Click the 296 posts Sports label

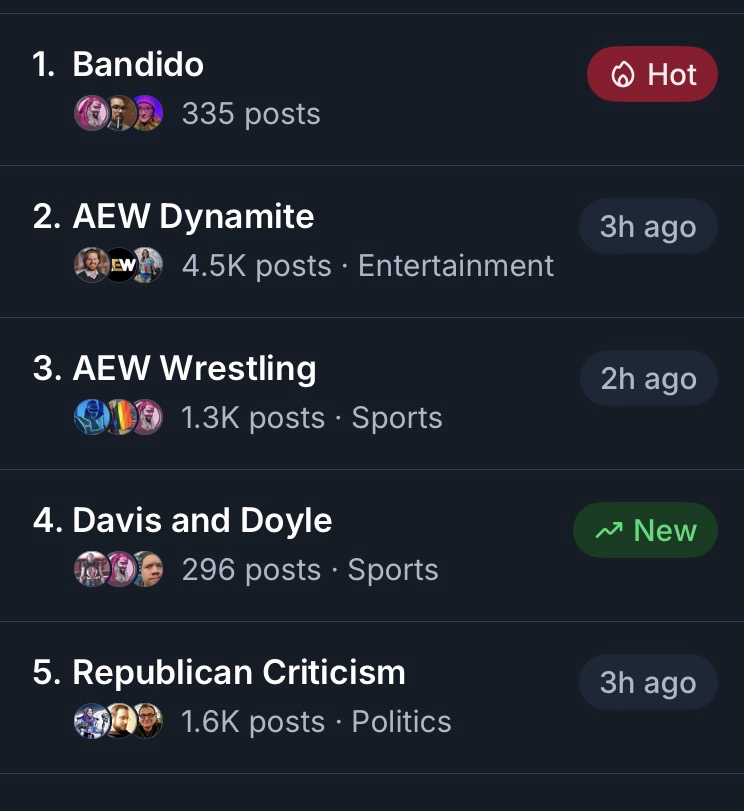(310, 570)
